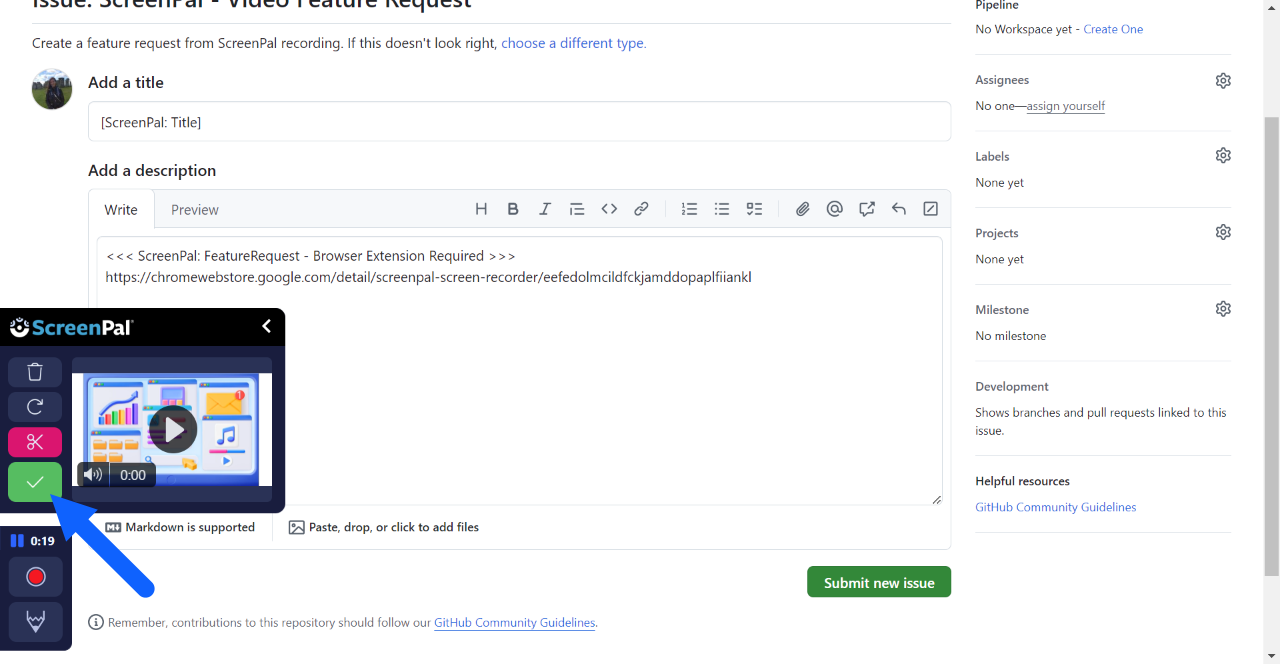The image size is (1280, 664).
Task: Mention a user with @ icon
Action: click(834, 209)
